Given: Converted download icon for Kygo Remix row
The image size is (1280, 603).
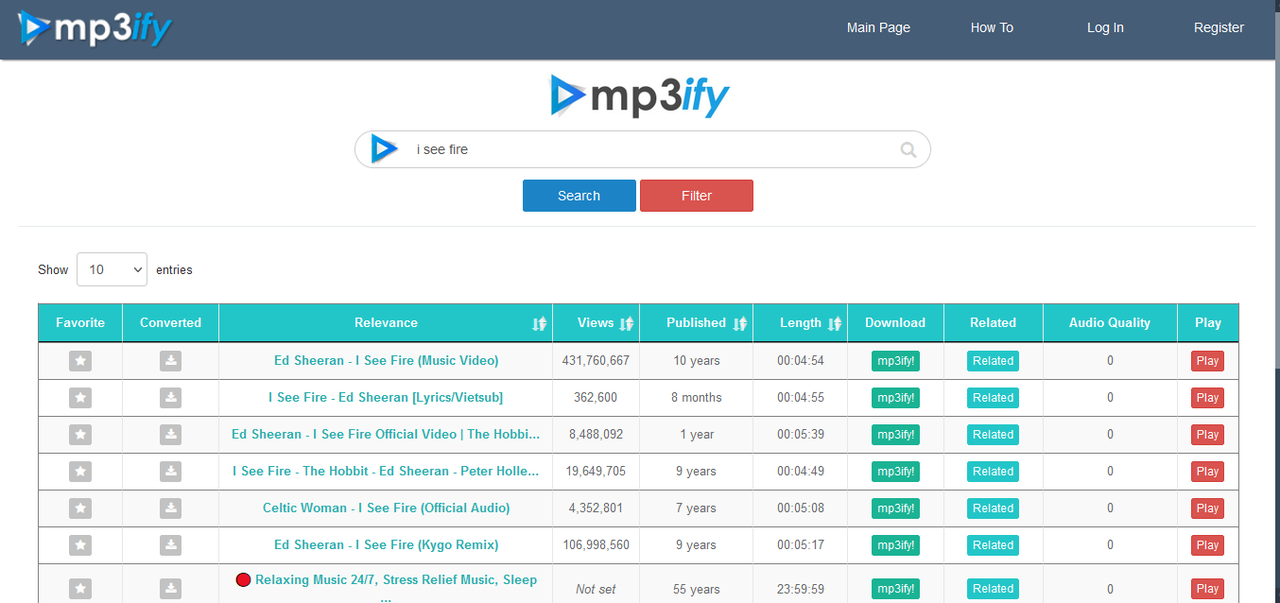Looking at the screenshot, I should [x=171, y=545].
